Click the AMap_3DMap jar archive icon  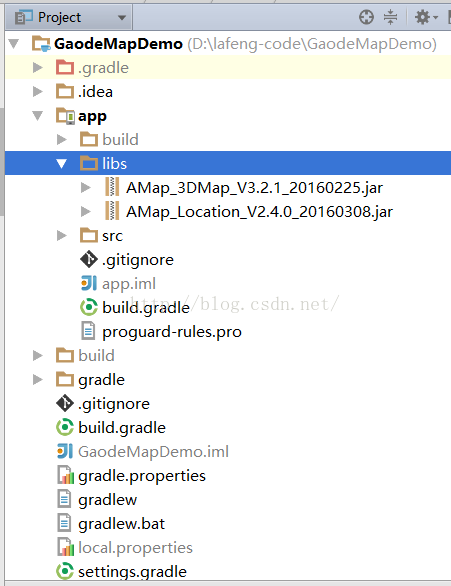point(112,187)
